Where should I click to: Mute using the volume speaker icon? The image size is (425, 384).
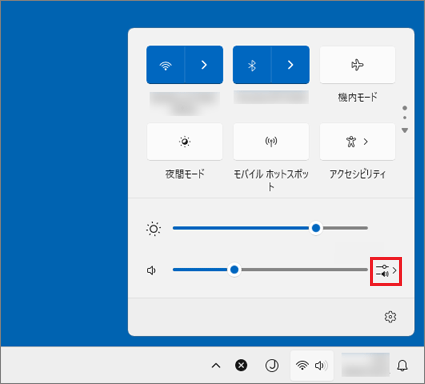pyautogui.click(x=152, y=270)
